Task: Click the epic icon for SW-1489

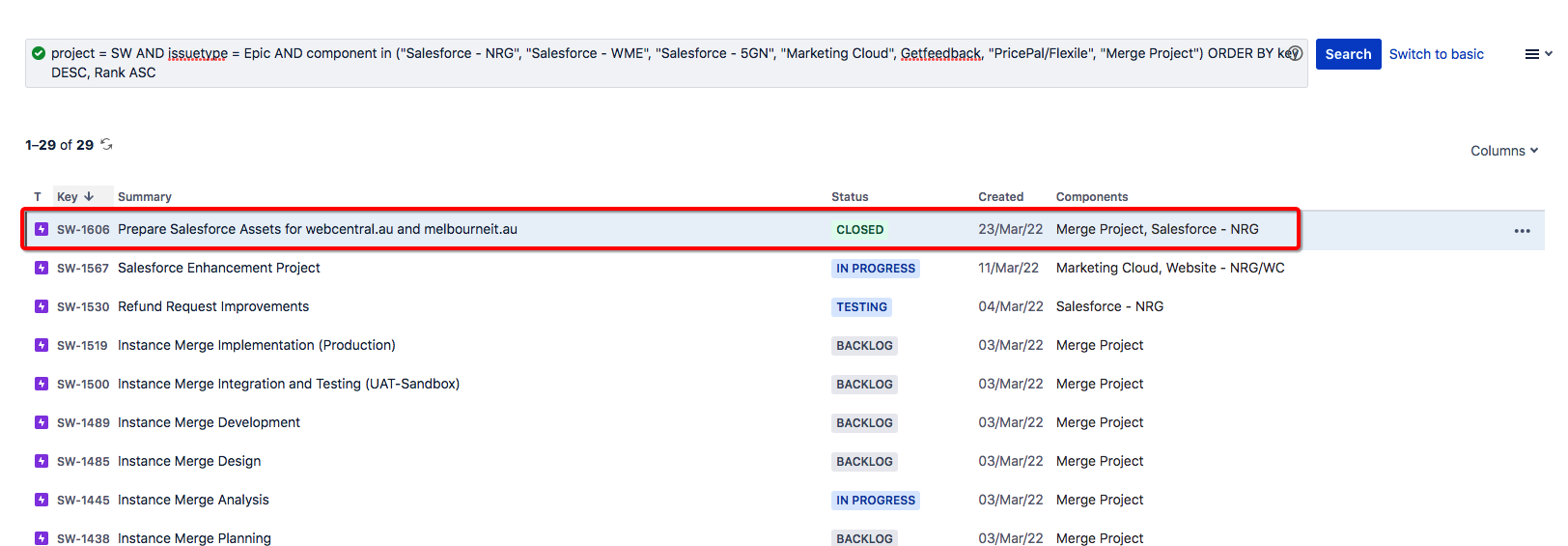Action: click(42, 422)
